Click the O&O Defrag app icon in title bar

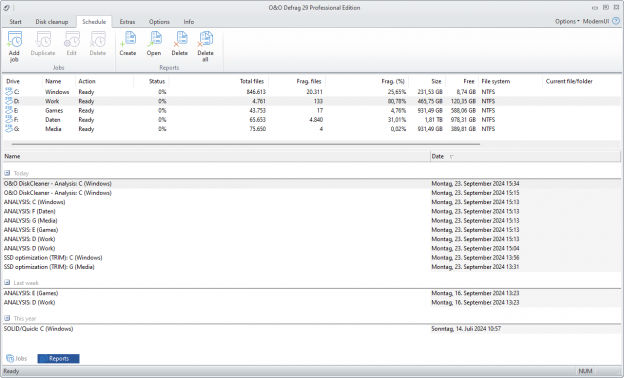point(6,8)
